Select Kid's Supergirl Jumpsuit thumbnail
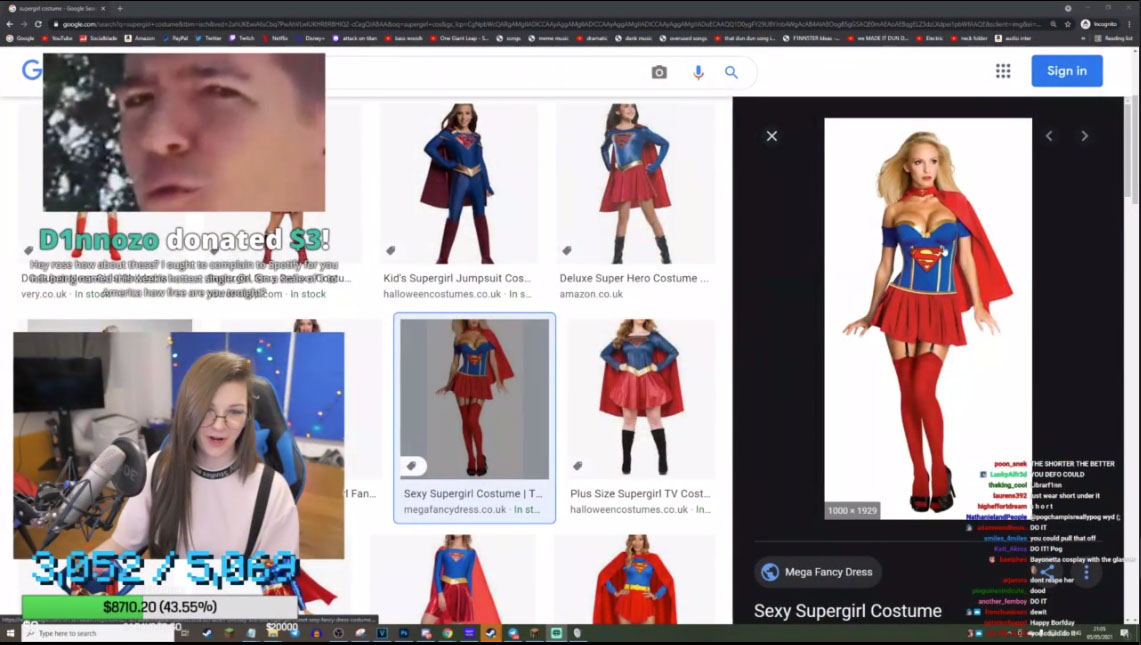This screenshot has width=1141, height=645. point(458,183)
